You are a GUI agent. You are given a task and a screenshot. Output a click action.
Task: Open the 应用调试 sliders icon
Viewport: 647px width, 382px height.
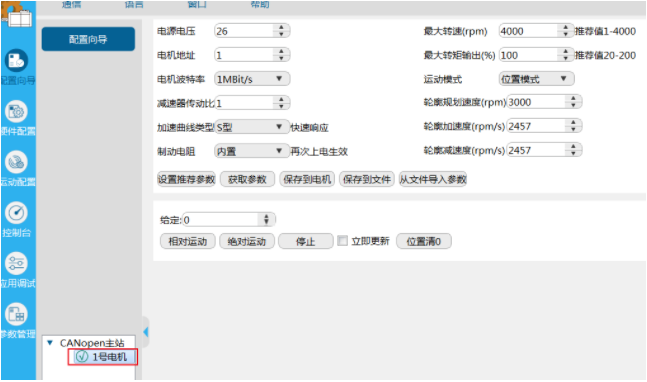coord(16,264)
